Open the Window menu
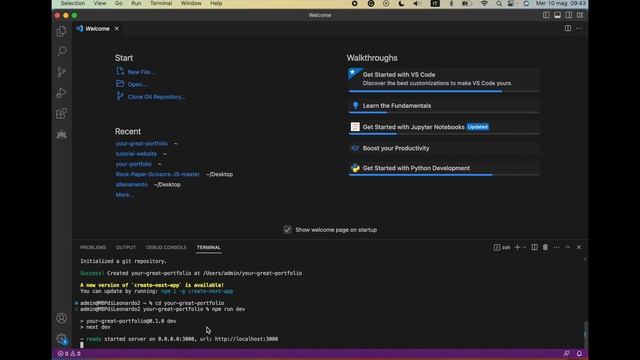Viewport: 640px width, 360px height. point(191,3)
